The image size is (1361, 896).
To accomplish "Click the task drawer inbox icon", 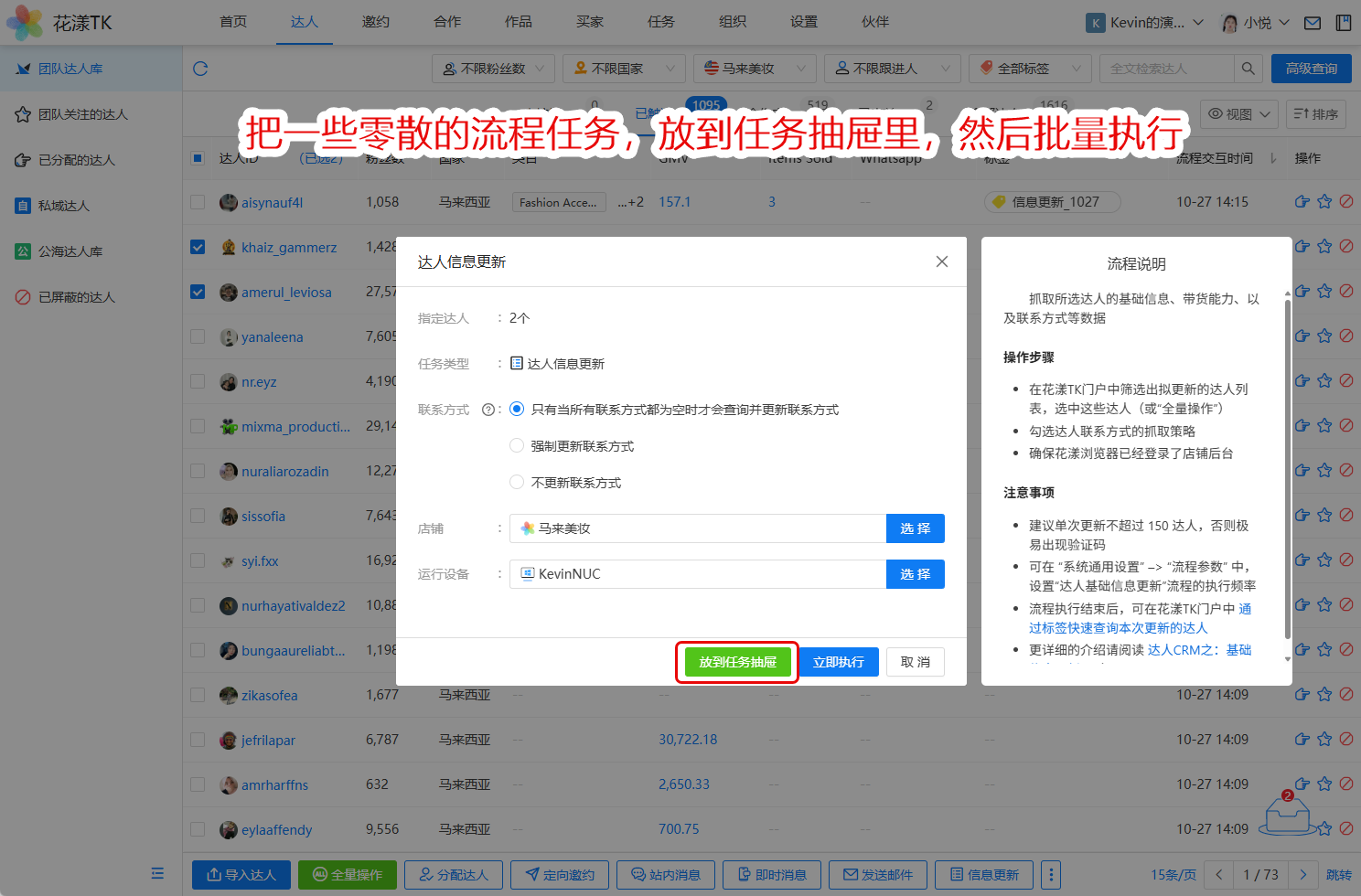I will coord(1287,813).
